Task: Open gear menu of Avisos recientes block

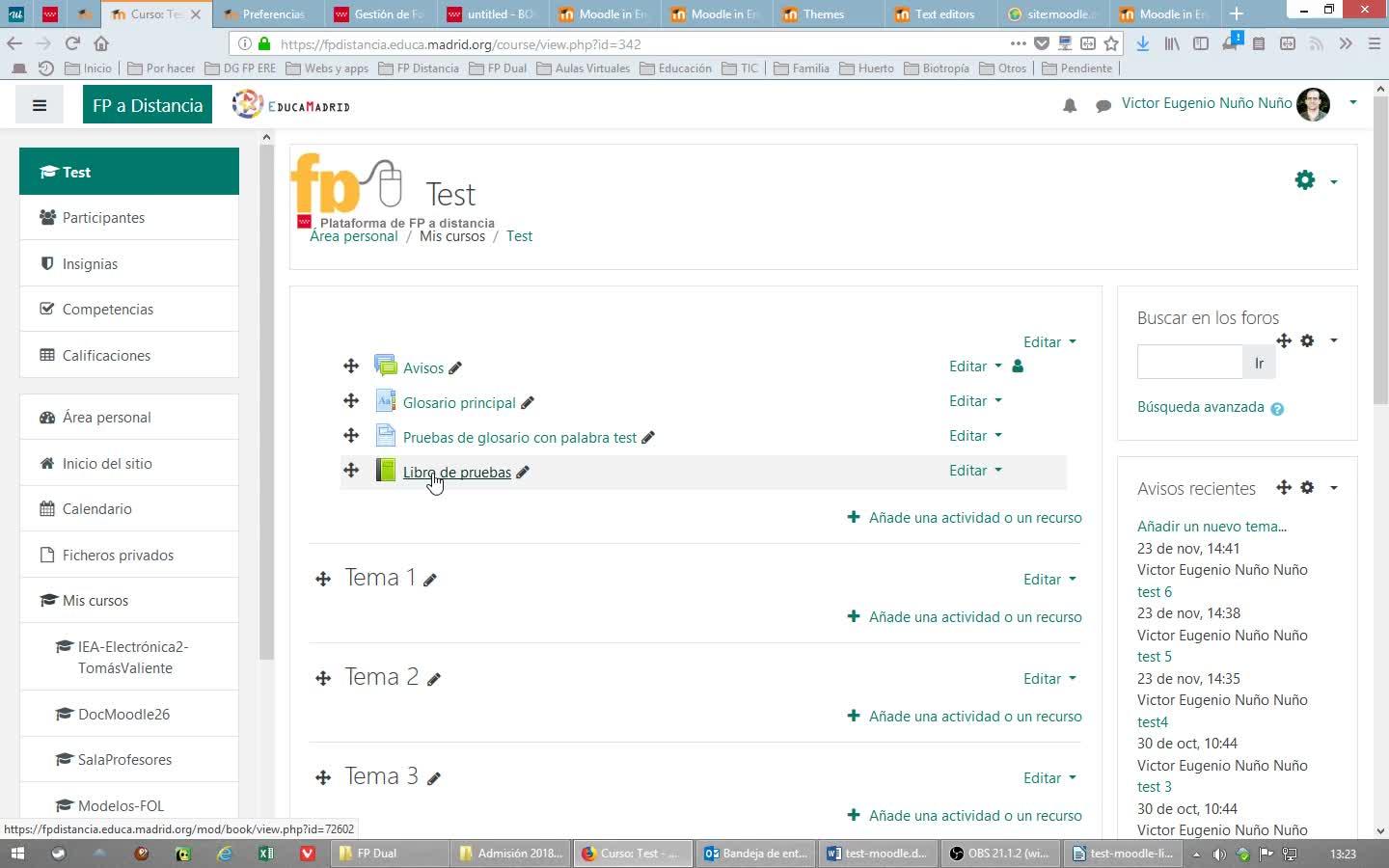Action: tap(1308, 488)
